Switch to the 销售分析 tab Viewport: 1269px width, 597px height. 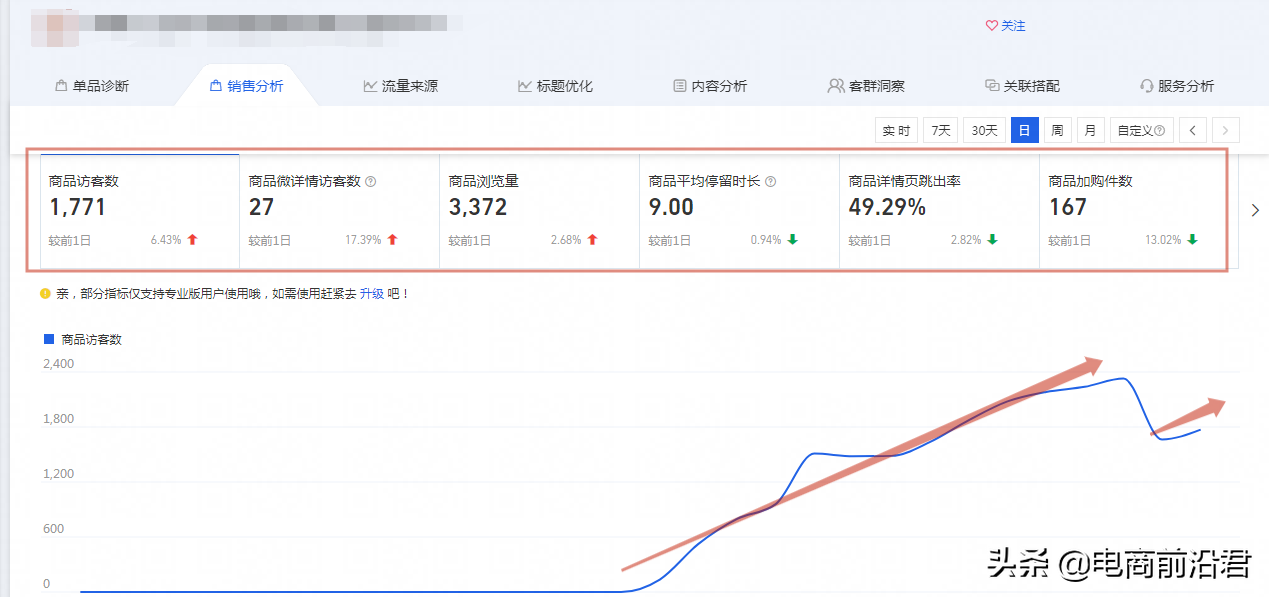tap(246, 86)
